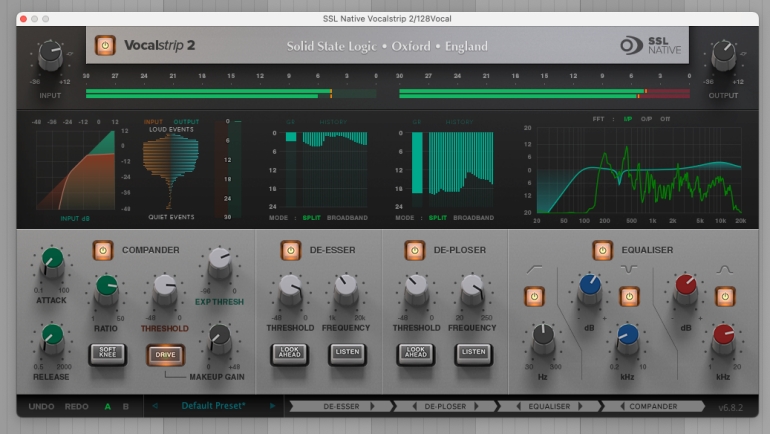Set De-Esser mode to Broadband
770x434 pixels.
(347, 217)
